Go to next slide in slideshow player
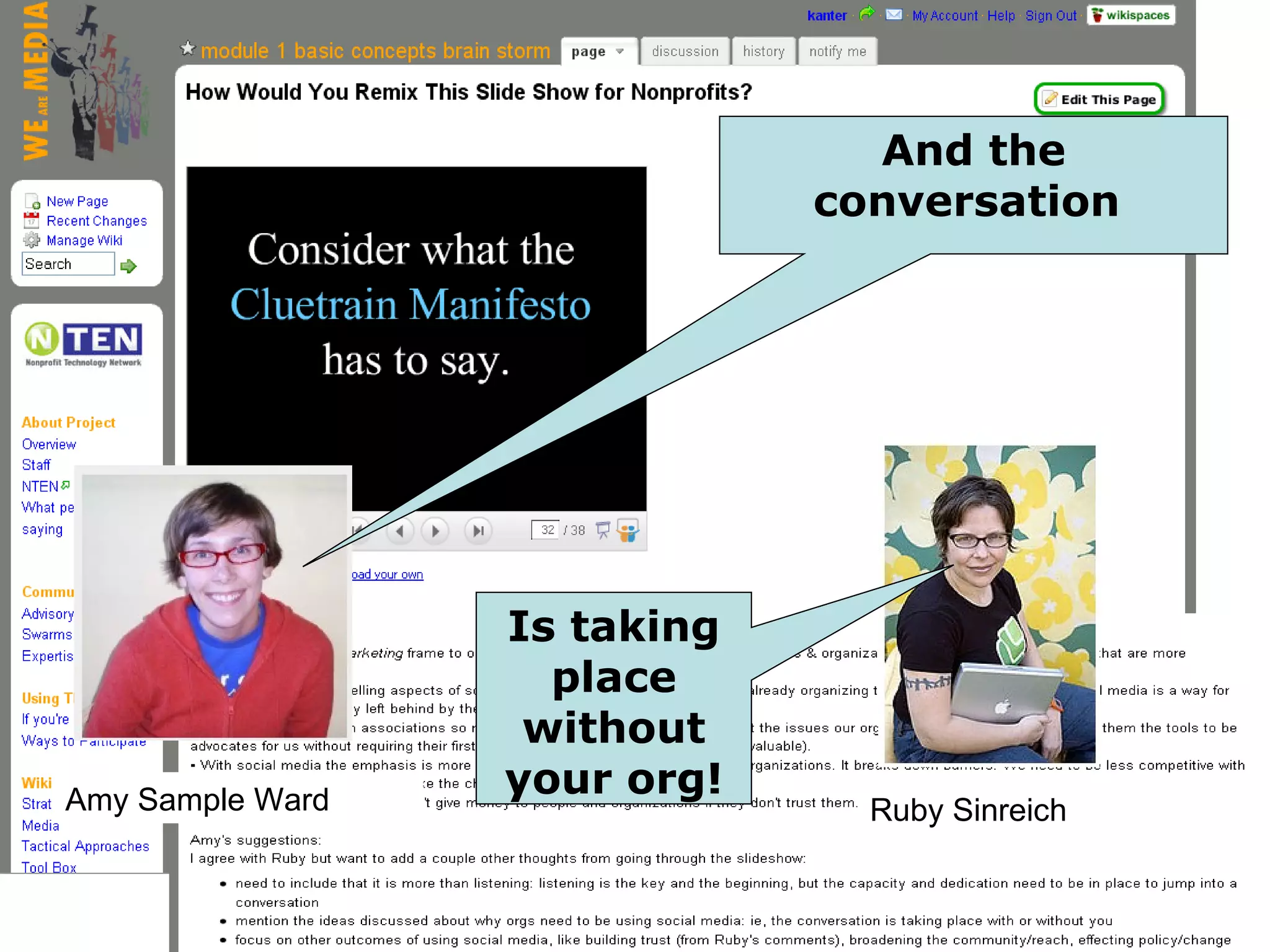 click(435, 531)
